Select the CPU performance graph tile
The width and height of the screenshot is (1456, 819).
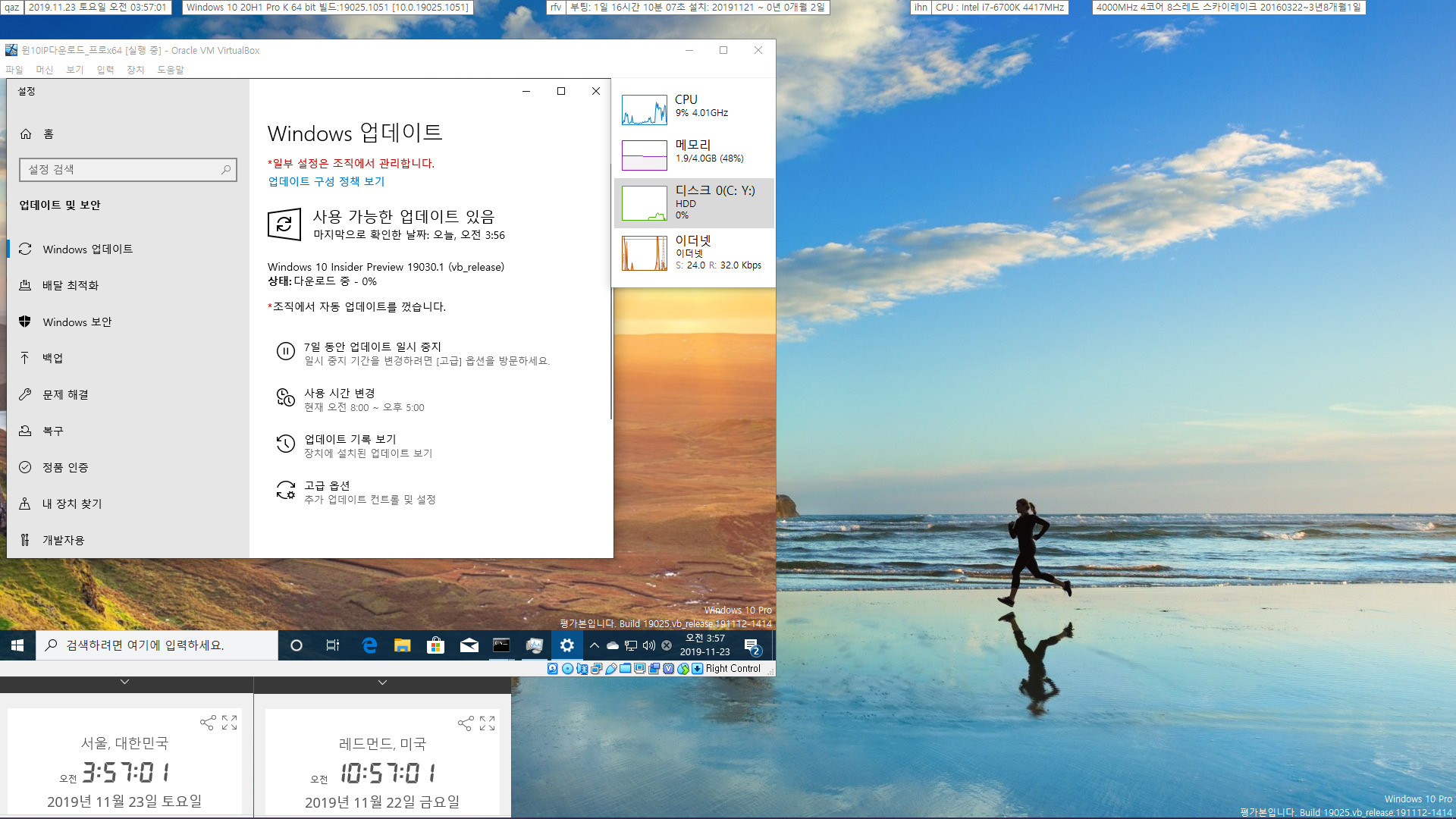(x=694, y=109)
